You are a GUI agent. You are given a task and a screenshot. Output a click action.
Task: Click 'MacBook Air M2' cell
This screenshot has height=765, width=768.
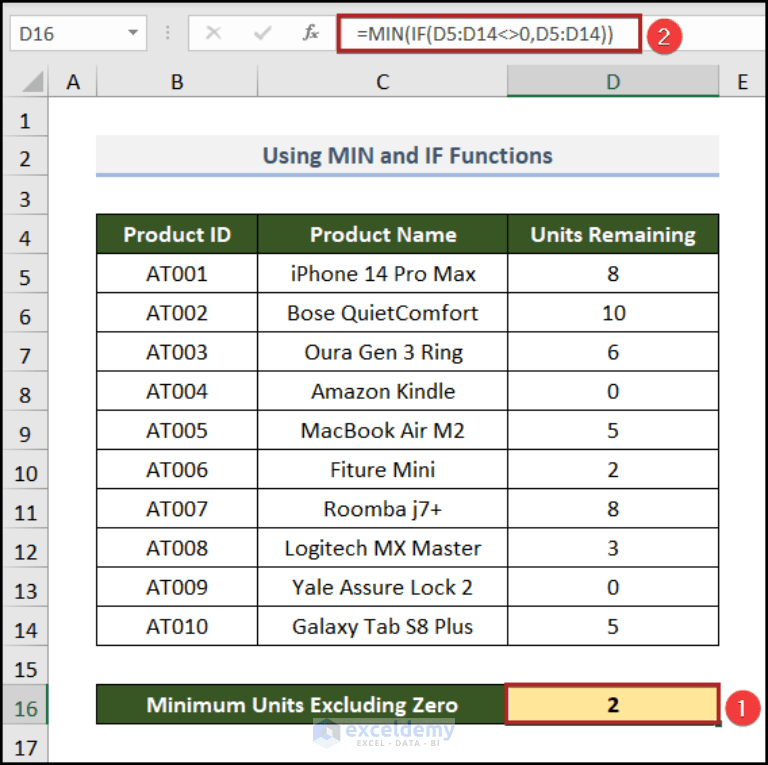click(383, 430)
